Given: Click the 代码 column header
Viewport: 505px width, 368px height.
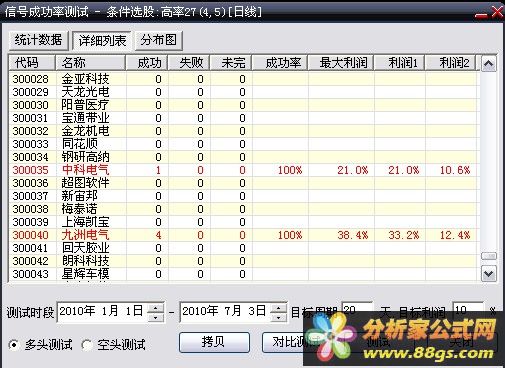Looking at the screenshot, I should 32,63.
